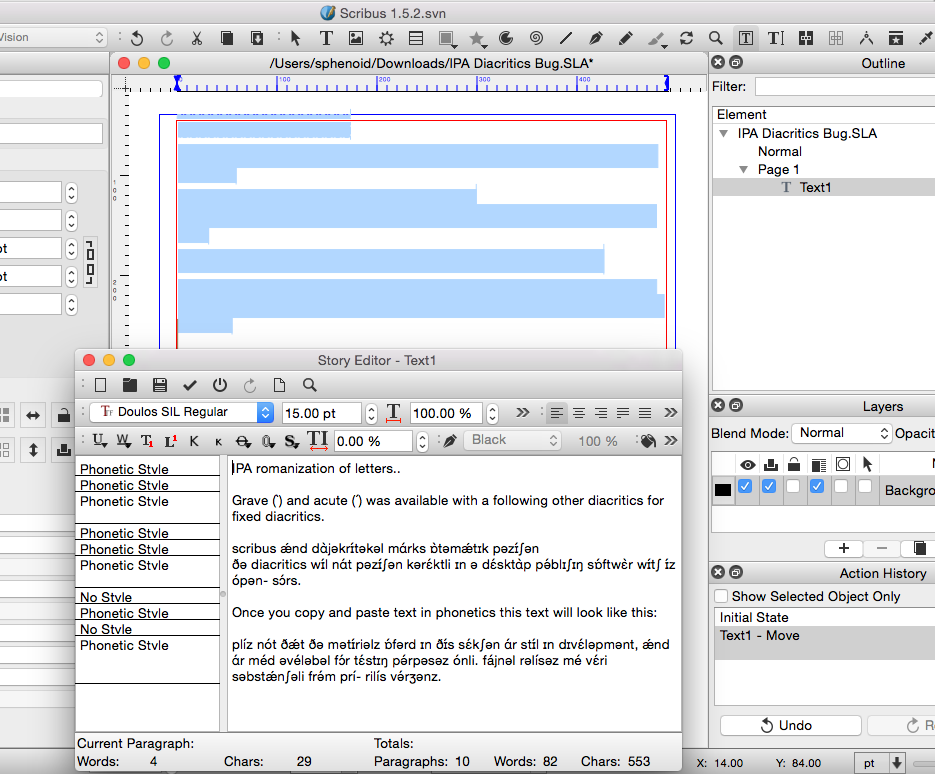
Task: Select Text1 in the Outline tree
Action: tap(815, 187)
